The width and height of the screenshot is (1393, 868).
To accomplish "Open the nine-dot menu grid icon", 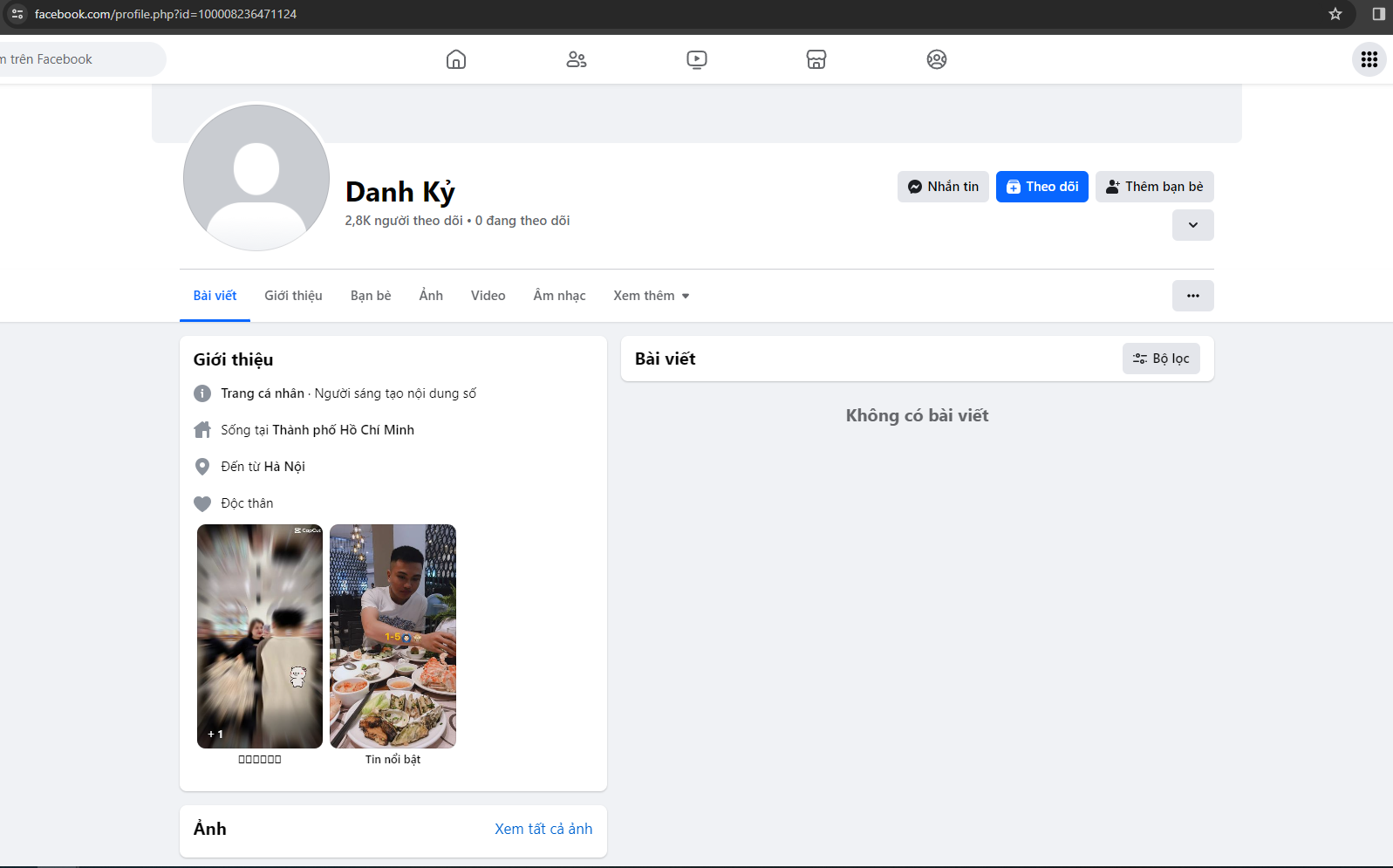I will [1369, 59].
